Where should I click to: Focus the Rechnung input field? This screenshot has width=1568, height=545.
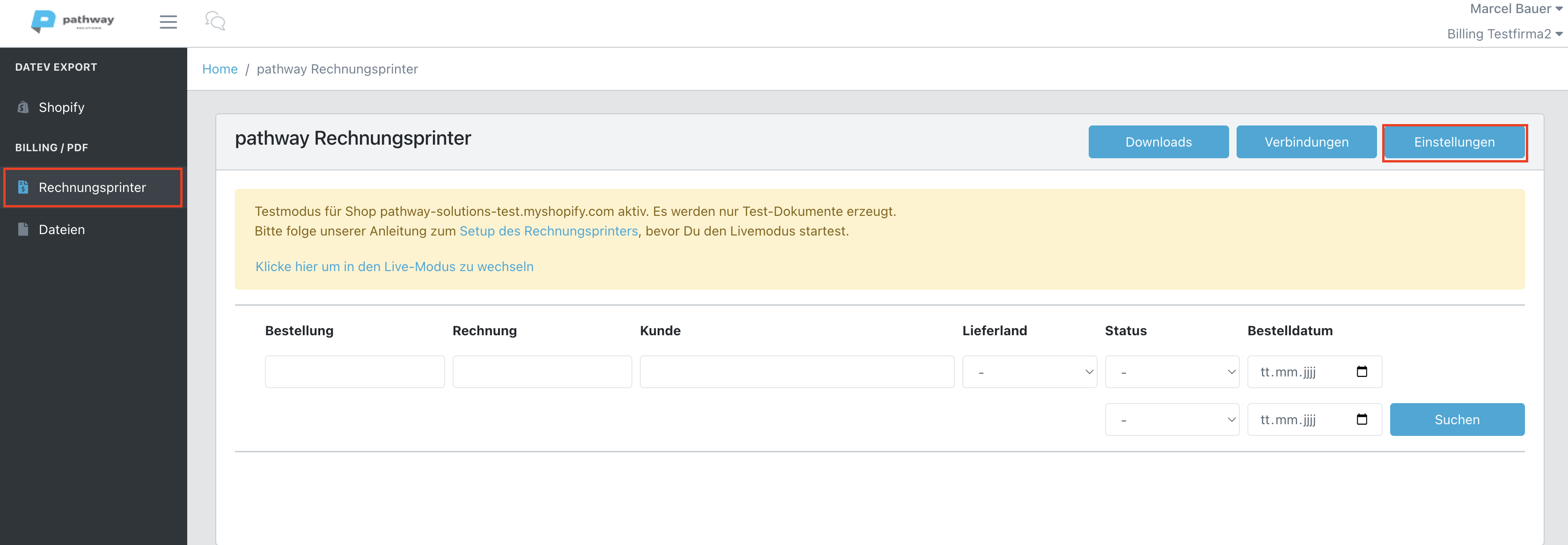pos(542,371)
